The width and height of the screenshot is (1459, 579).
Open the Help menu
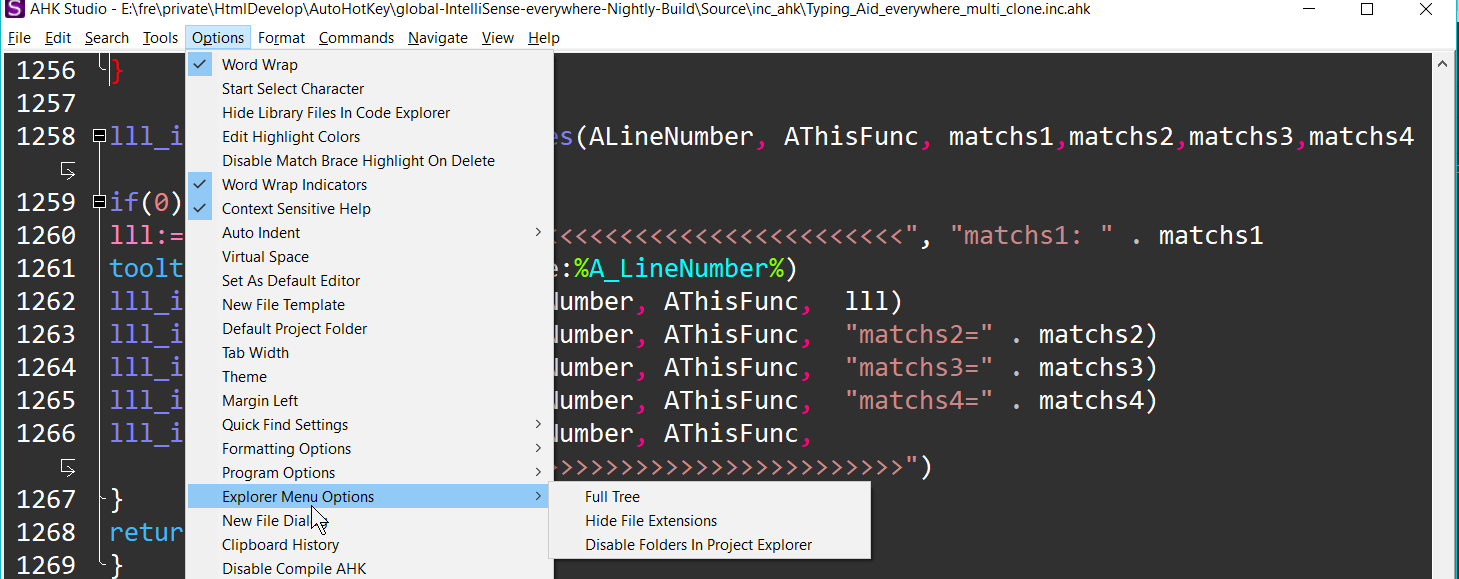[544, 38]
